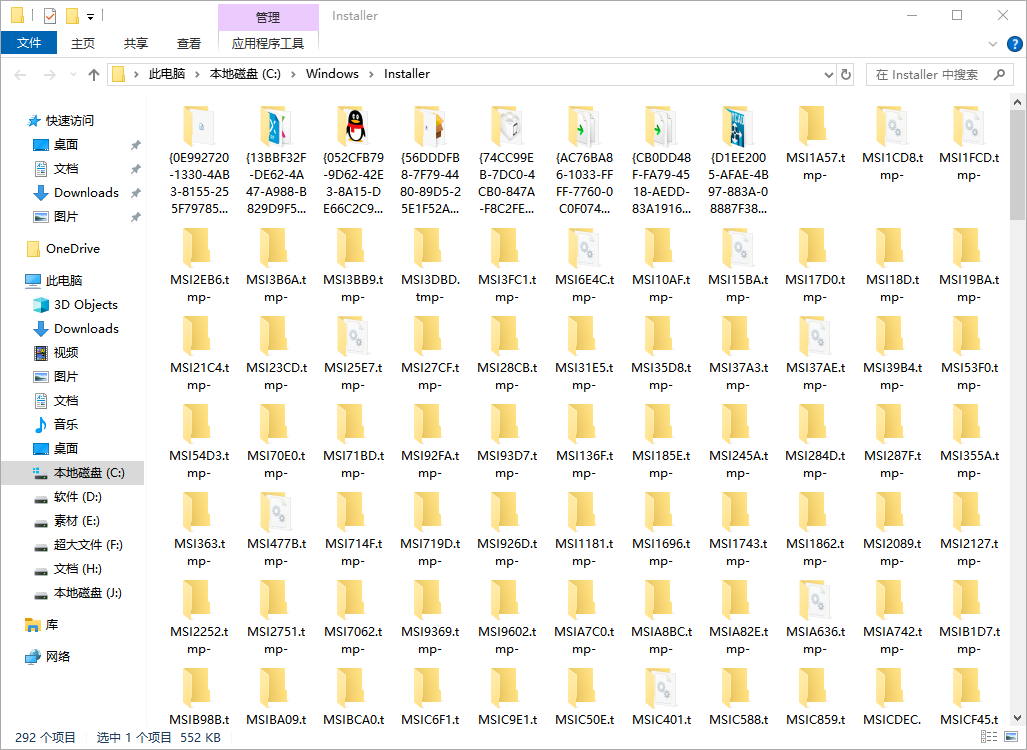This screenshot has width=1027, height=750.
Task: Click the 管理 contextual tab header
Action: 268,17
